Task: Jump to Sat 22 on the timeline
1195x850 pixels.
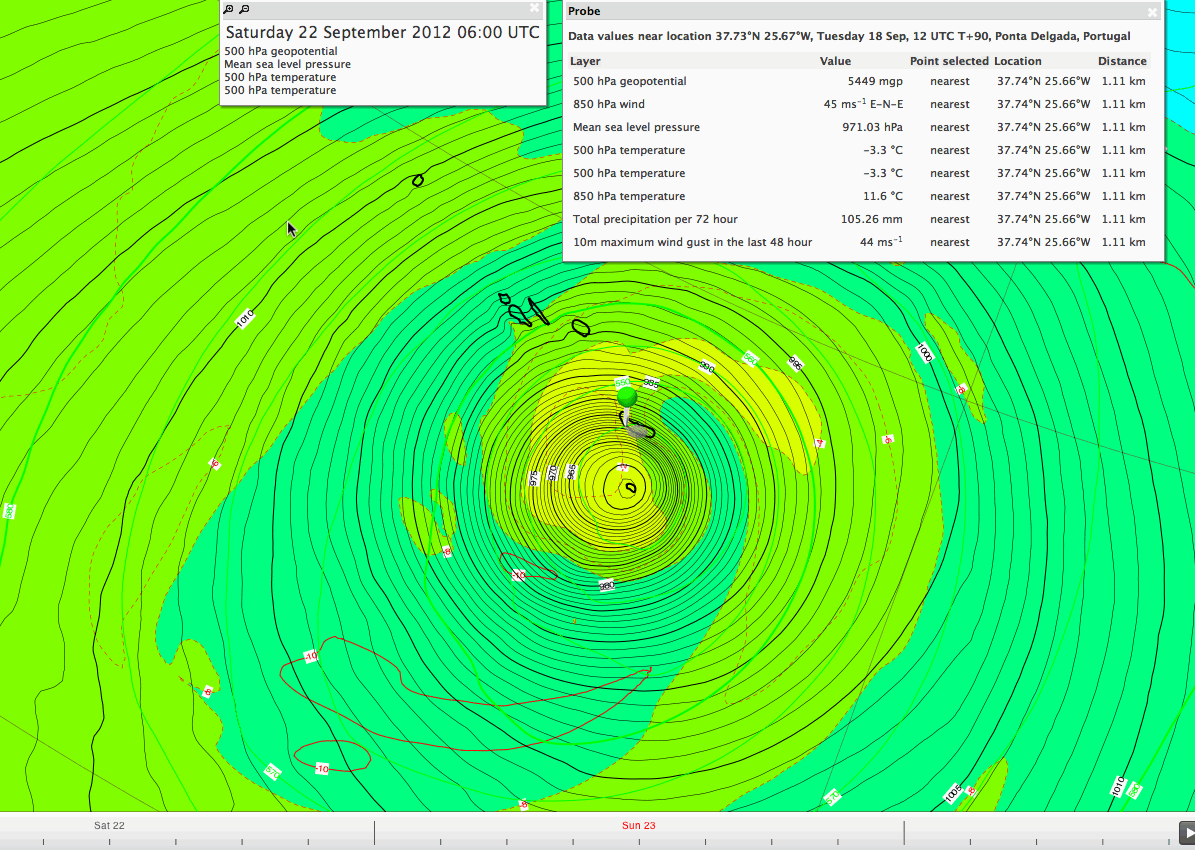Action: (109, 825)
